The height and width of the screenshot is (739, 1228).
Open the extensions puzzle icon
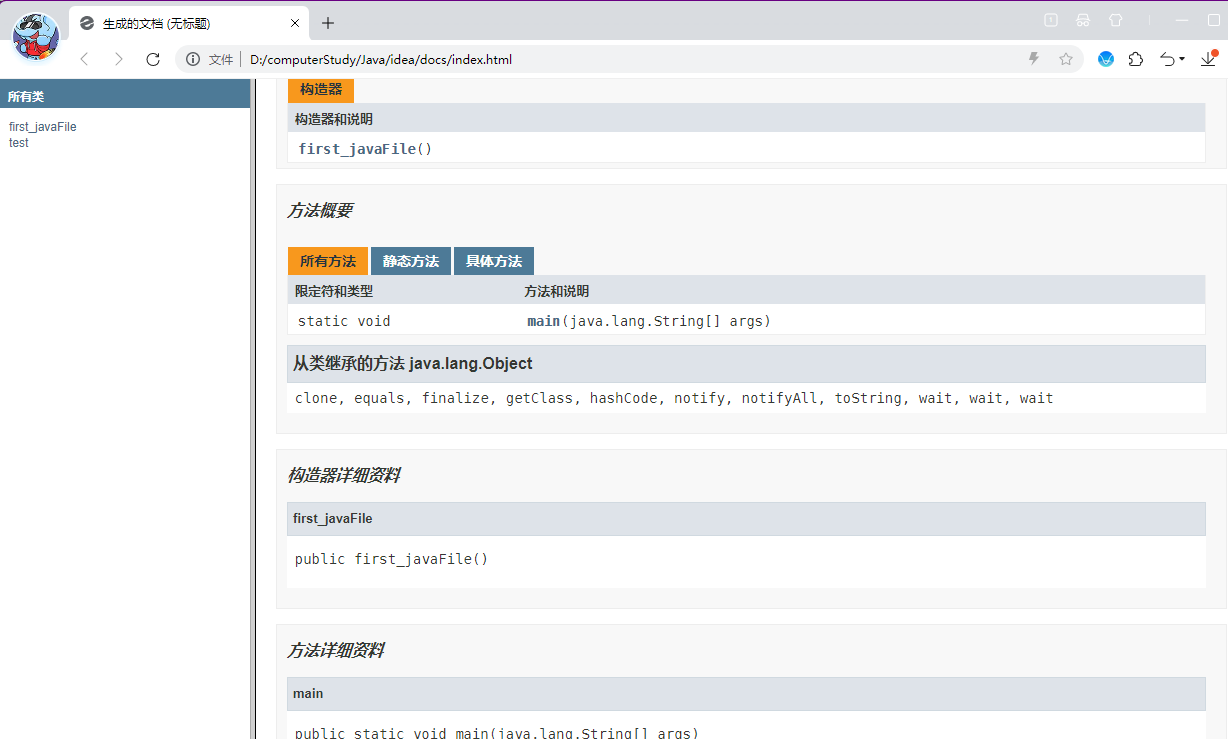(1136, 59)
